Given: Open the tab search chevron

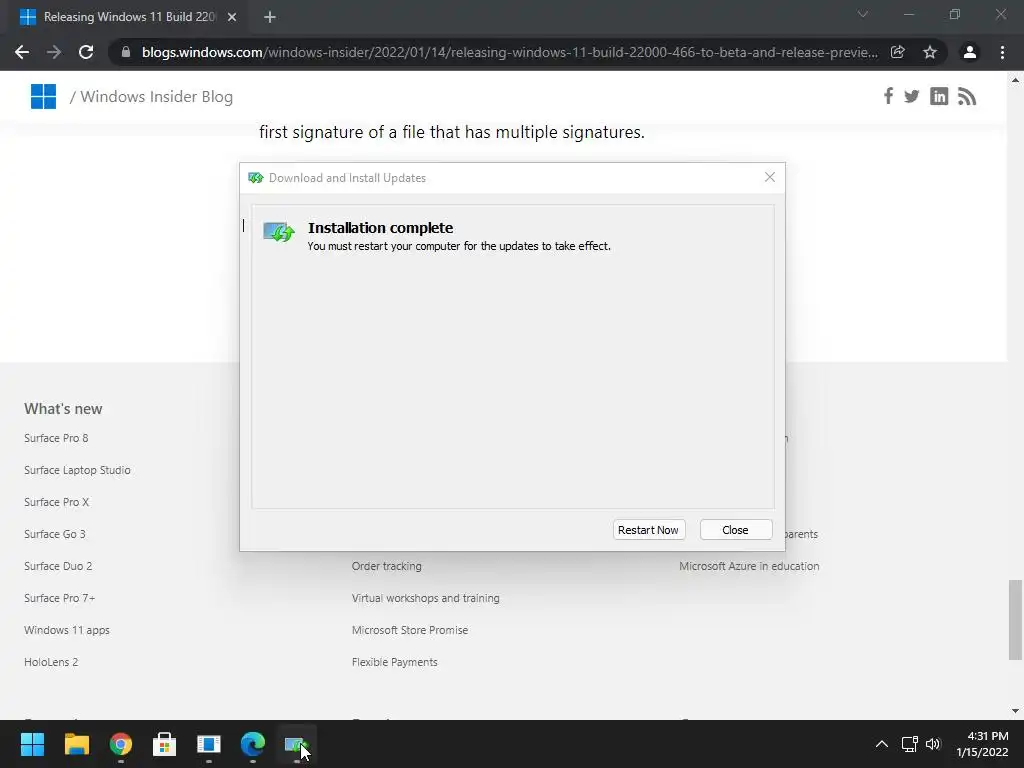Looking at the screenshot, I should pyautogui.click(x=863, y=14).
